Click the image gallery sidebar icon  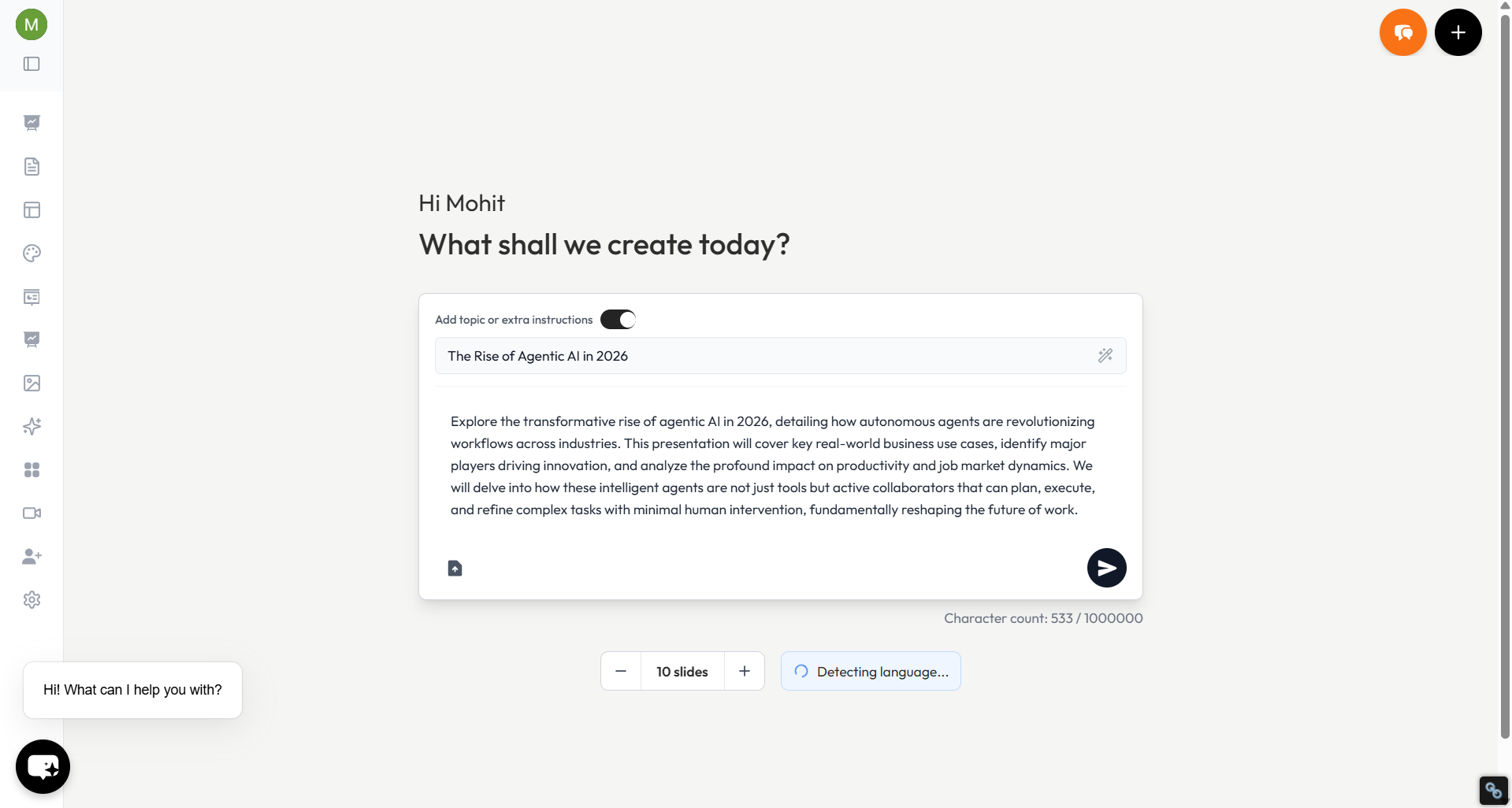[32, 384]
